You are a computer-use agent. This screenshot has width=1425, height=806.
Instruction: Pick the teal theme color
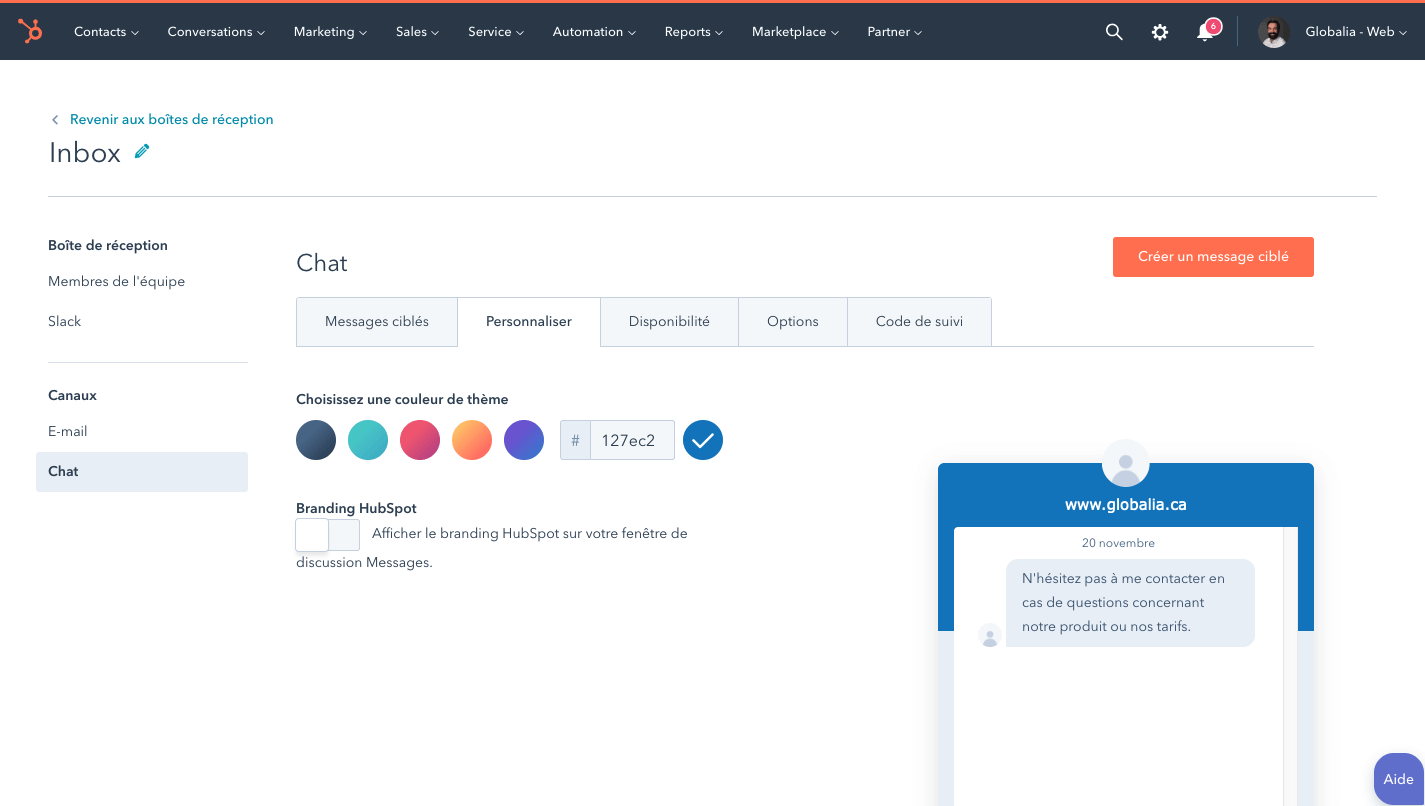pyautogui.click(x=368, y=440)
